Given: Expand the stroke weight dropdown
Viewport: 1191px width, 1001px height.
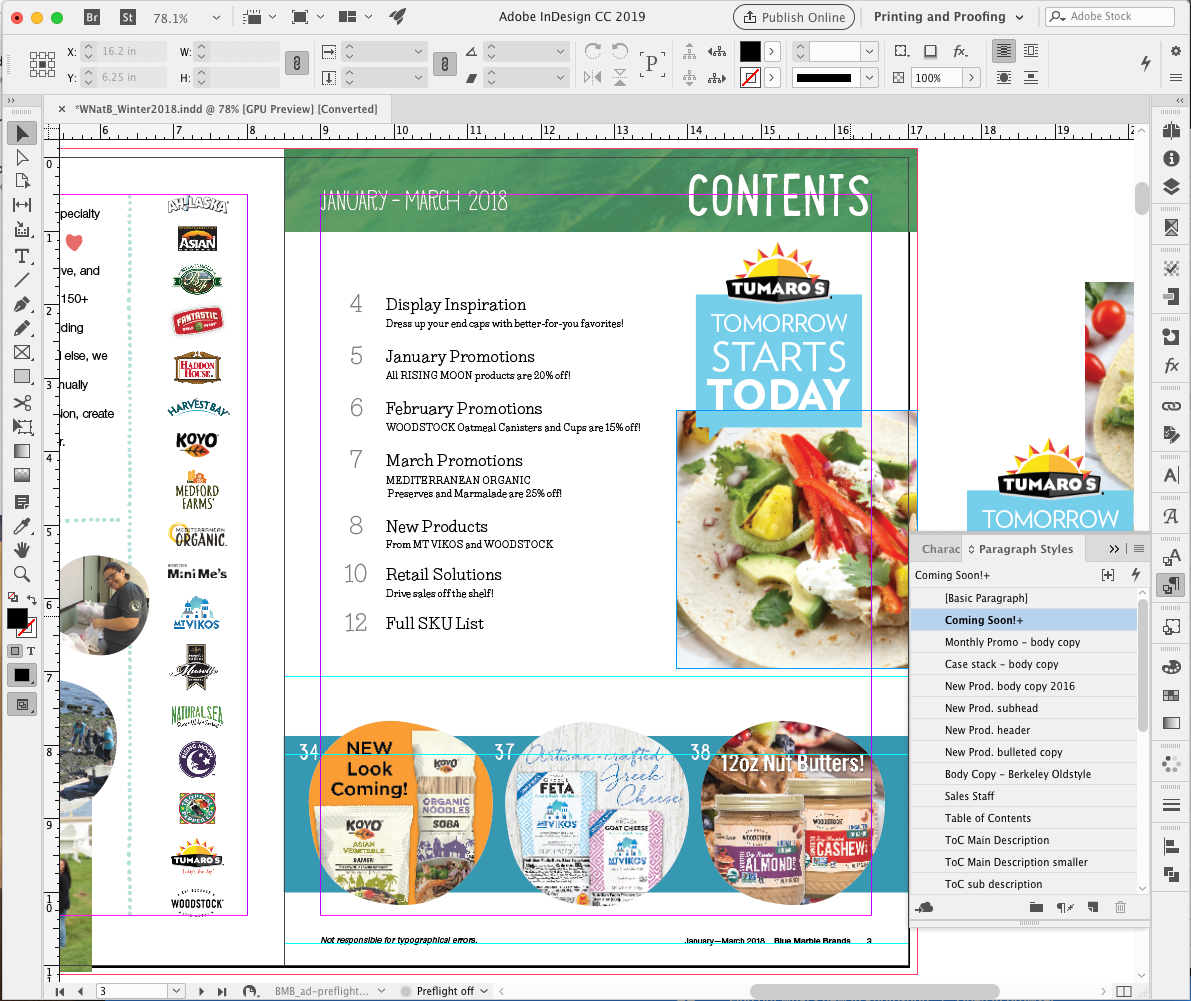Looking at the screenshot, I should [x=870, y=52].
